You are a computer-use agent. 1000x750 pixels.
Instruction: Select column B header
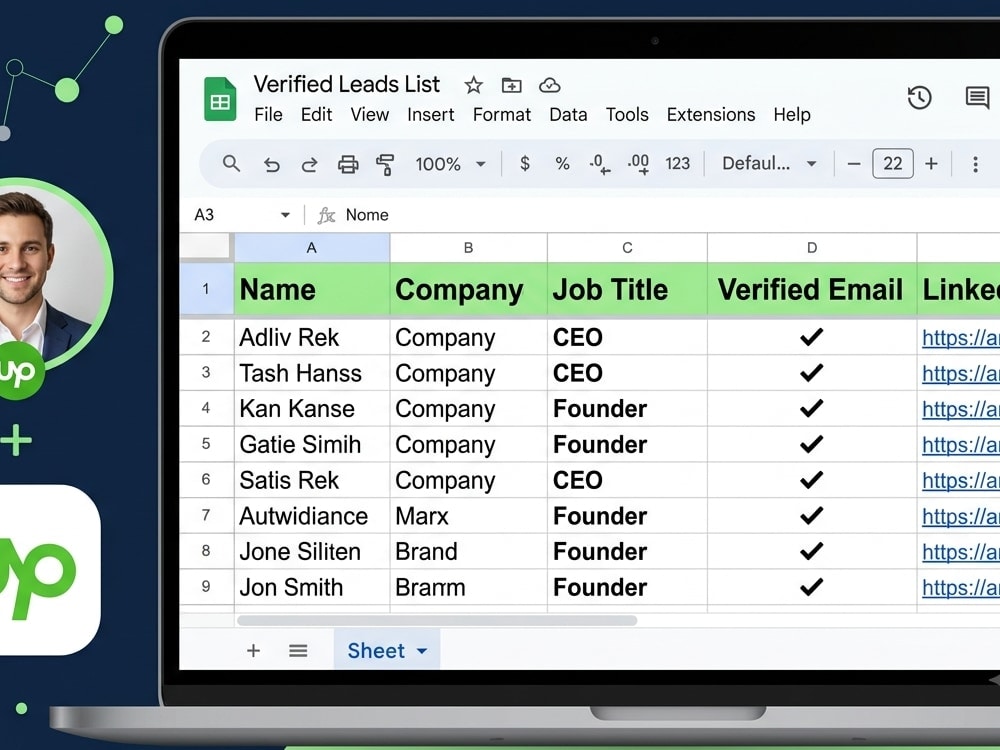point(469,247)
